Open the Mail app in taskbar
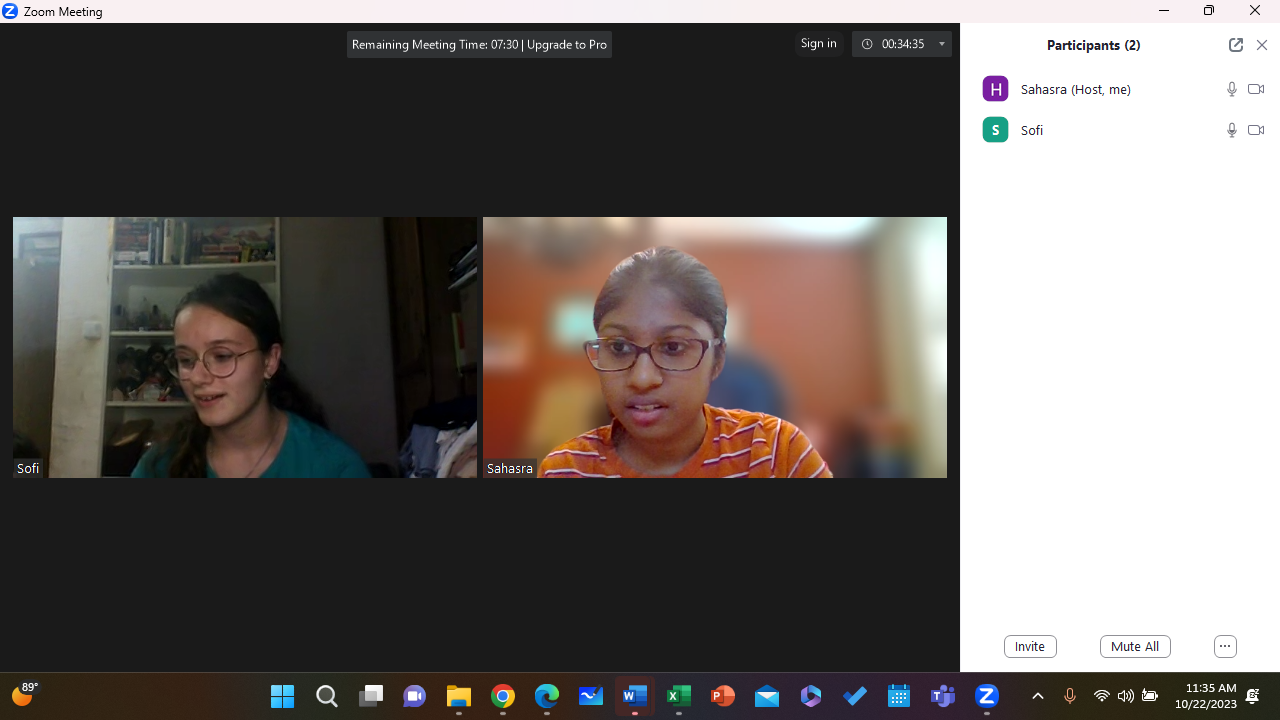1280x720 pixels. pyautogui.click(x=767, y=696)
